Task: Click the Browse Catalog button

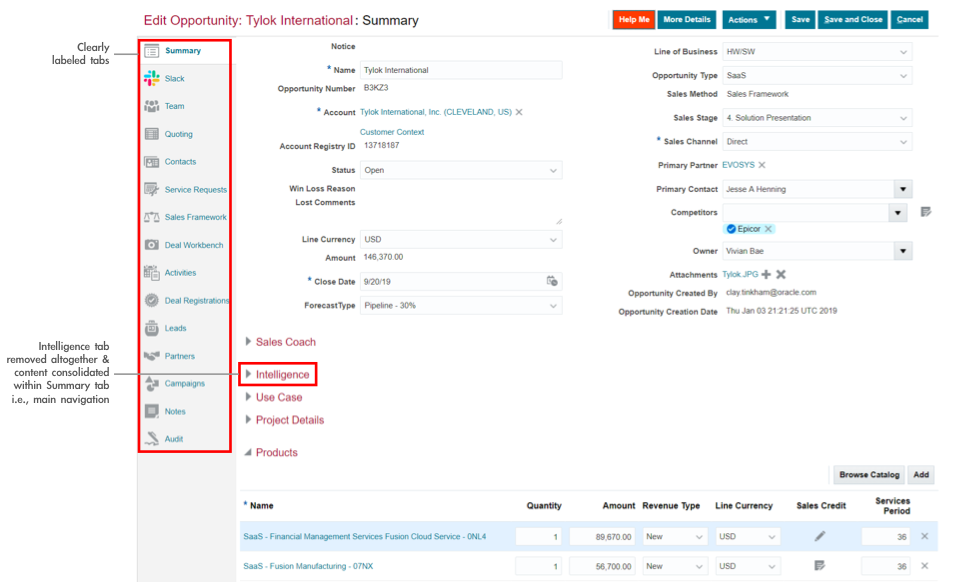Action: click(869, 474)
